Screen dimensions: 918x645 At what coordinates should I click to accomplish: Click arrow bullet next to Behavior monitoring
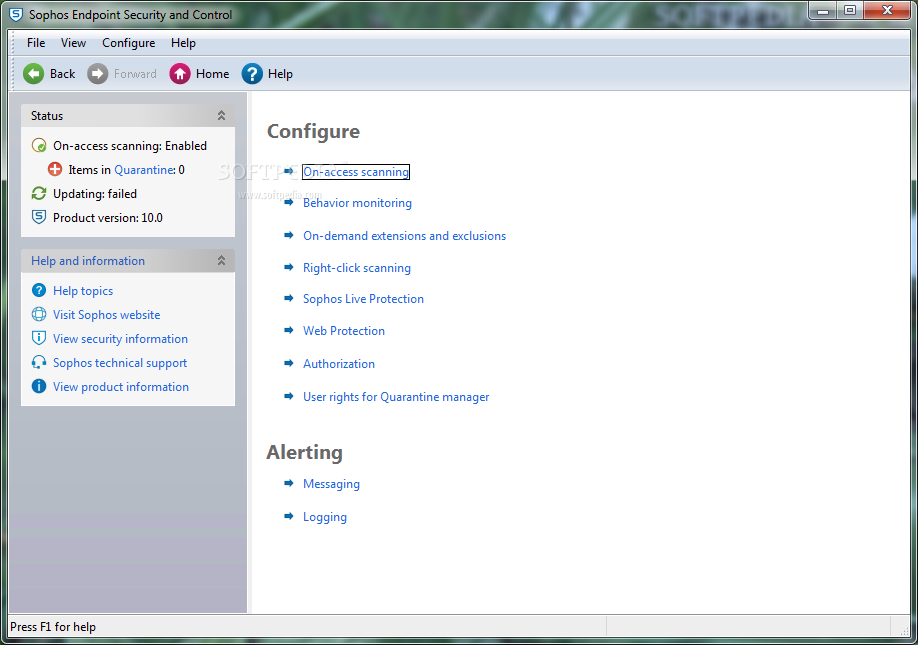[289, 203]
